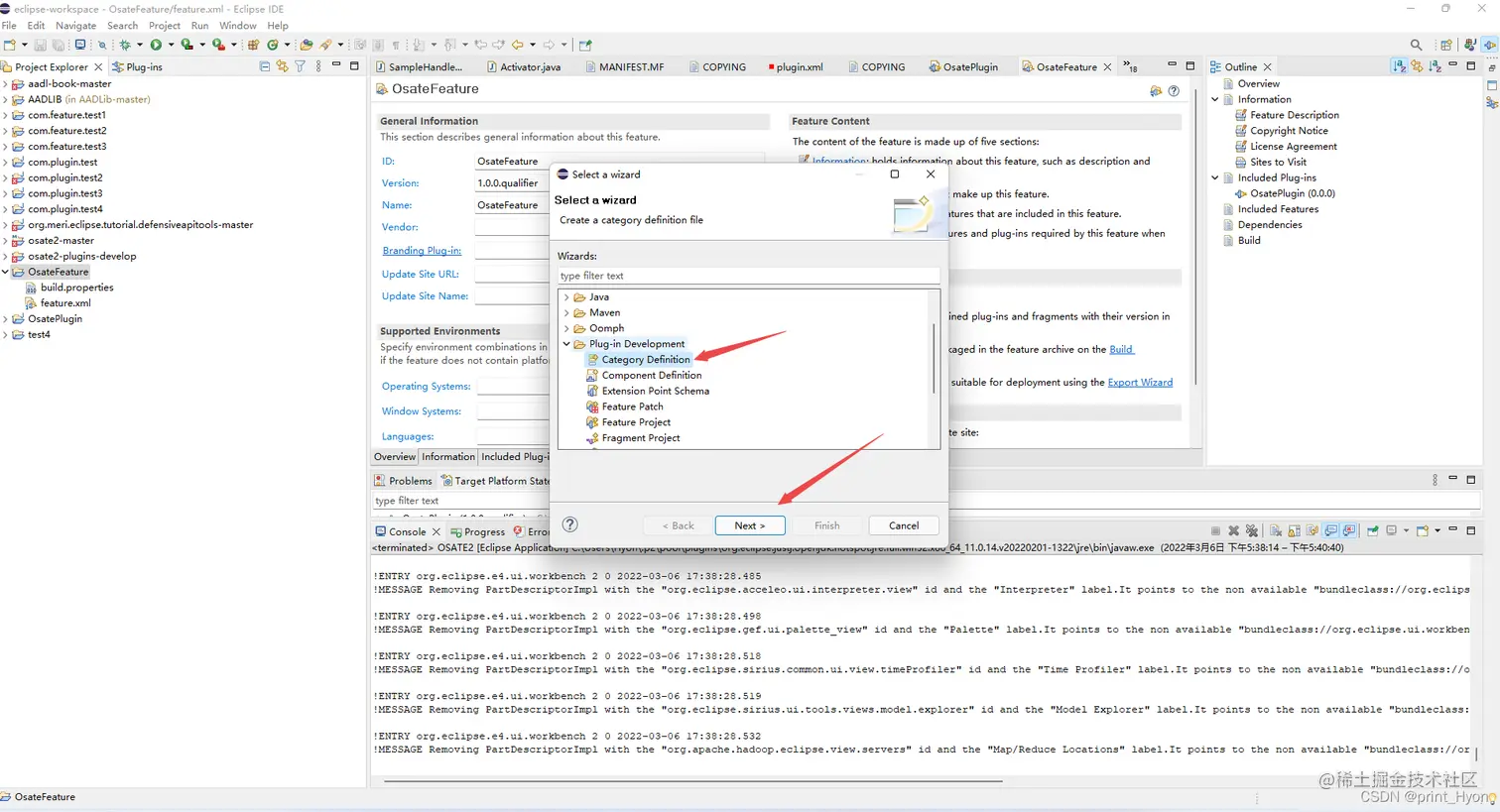Click the Debug bug toolbar icon

125,45
